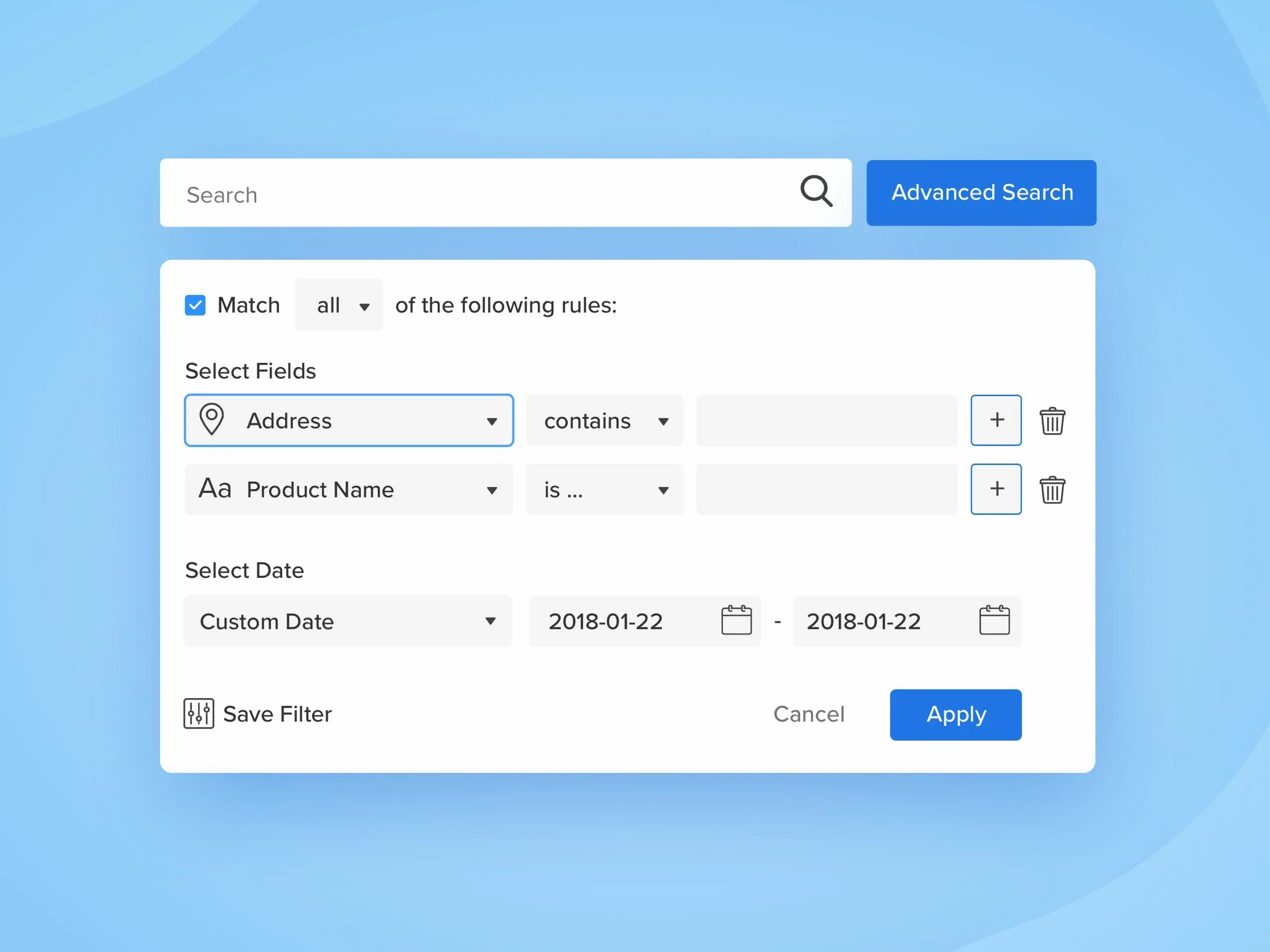Delete the Address rule with the trash icon
The image size is (1270, 952).
1052,421
